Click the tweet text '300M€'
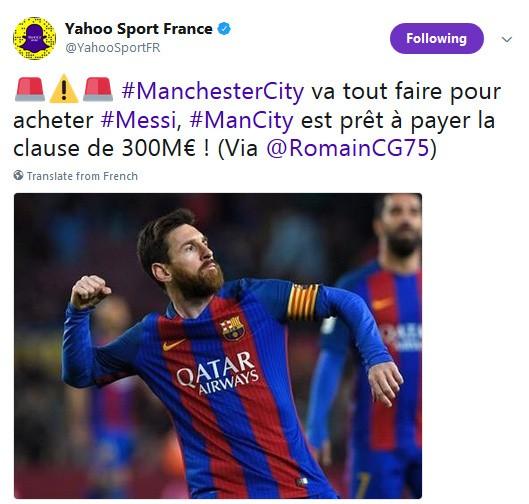Viewport: 529px width, 504px height. 159,148
